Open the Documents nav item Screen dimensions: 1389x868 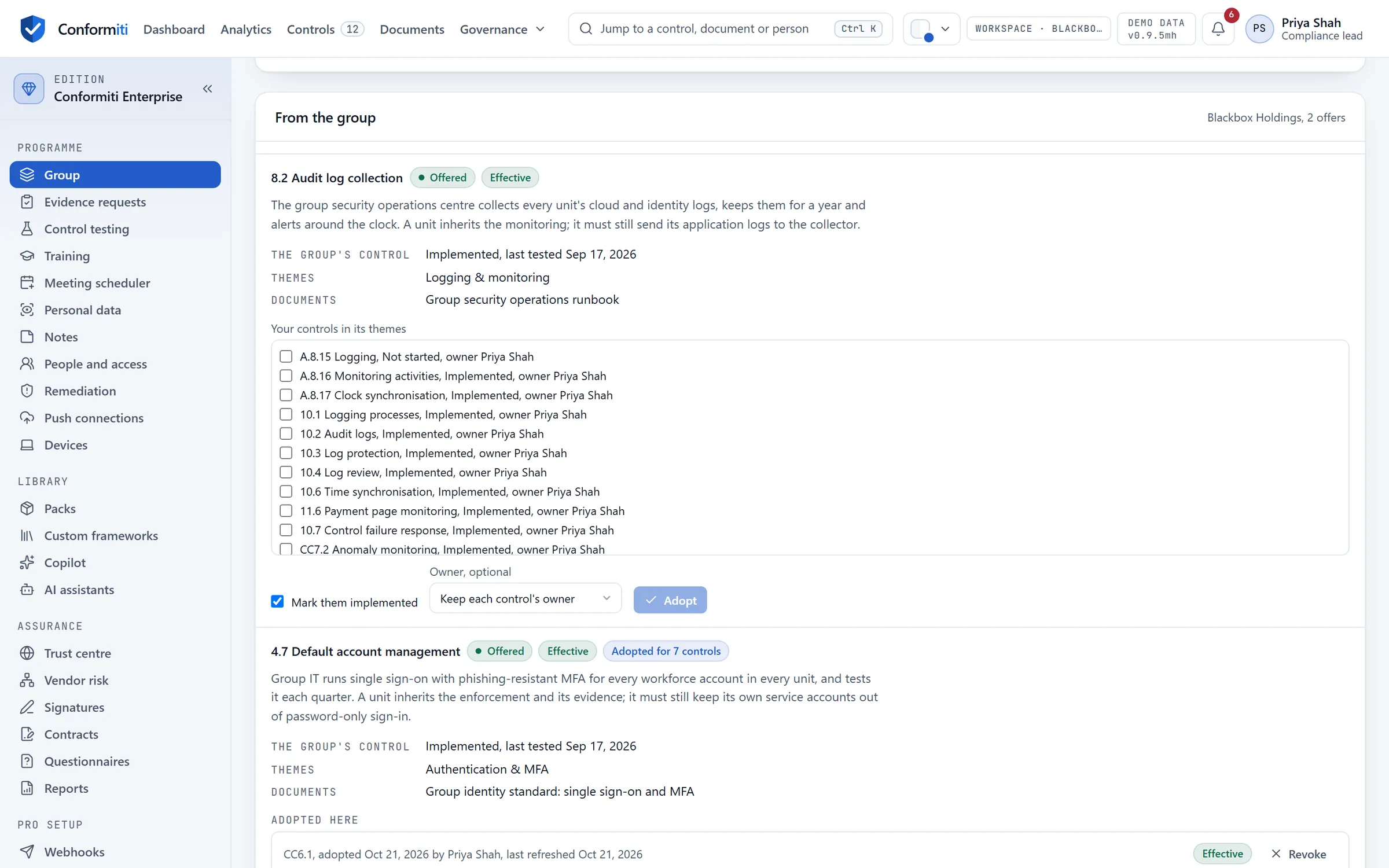tap(411, 29)
